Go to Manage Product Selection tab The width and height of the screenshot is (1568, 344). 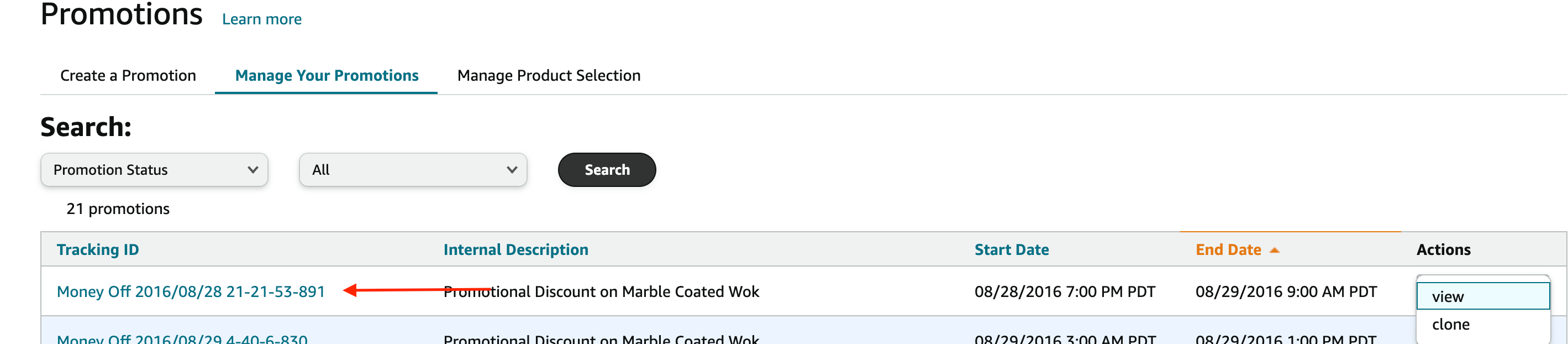coord(549,76)
